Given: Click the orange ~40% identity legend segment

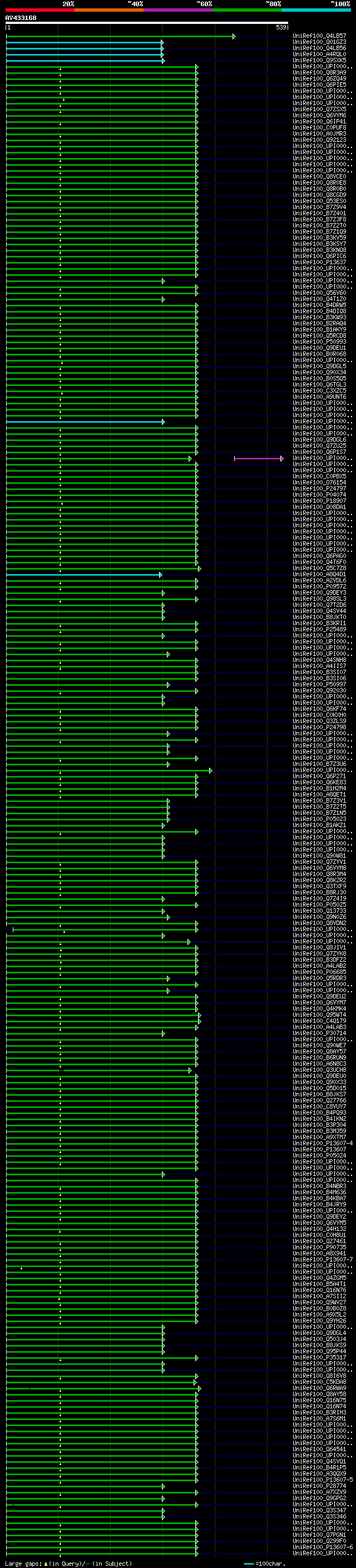Looking at the screenshot, I should [x=109, y=10].
